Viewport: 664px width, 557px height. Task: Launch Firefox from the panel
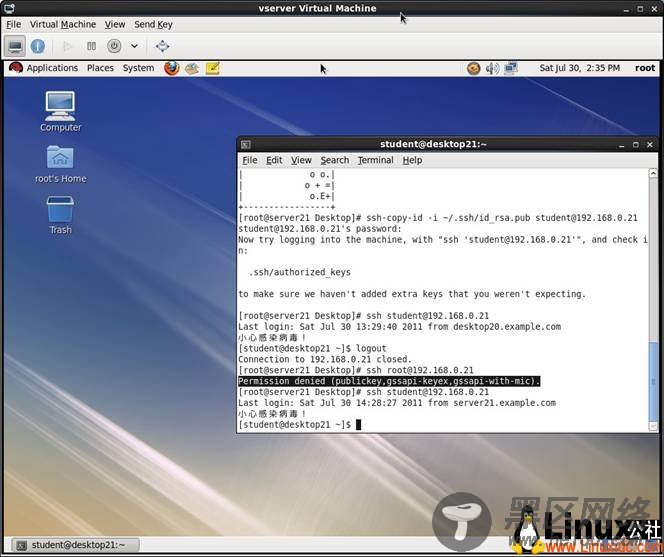tap(172, 68)
